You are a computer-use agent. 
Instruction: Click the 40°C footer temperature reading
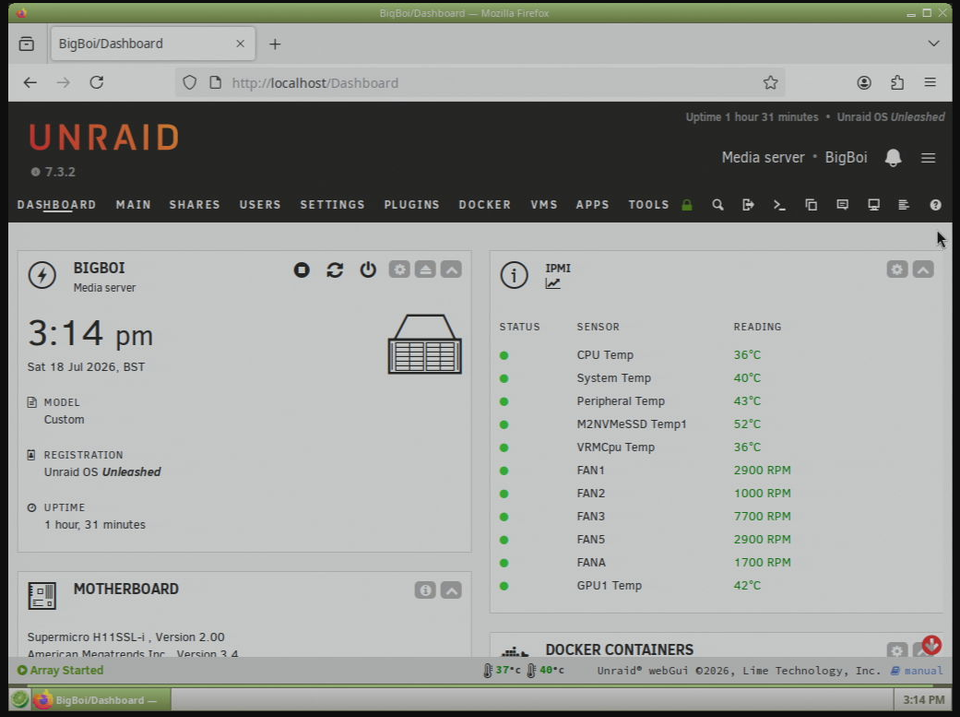coord(546,670)
